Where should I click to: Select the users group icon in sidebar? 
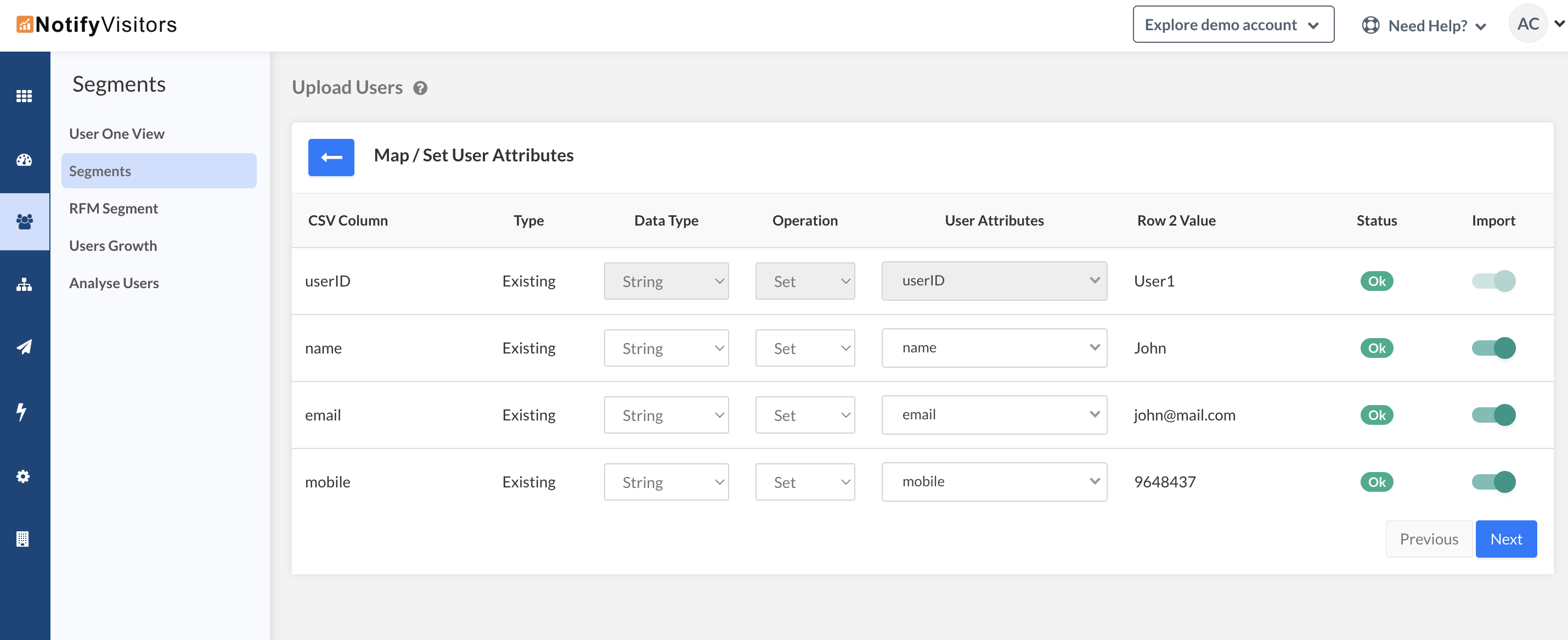(x=24, y=221)
